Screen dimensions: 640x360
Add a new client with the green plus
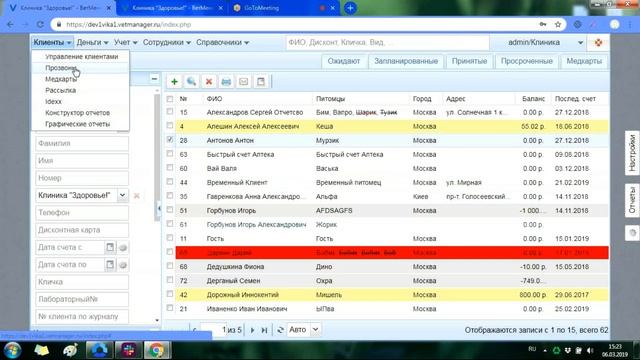[174, 82]
